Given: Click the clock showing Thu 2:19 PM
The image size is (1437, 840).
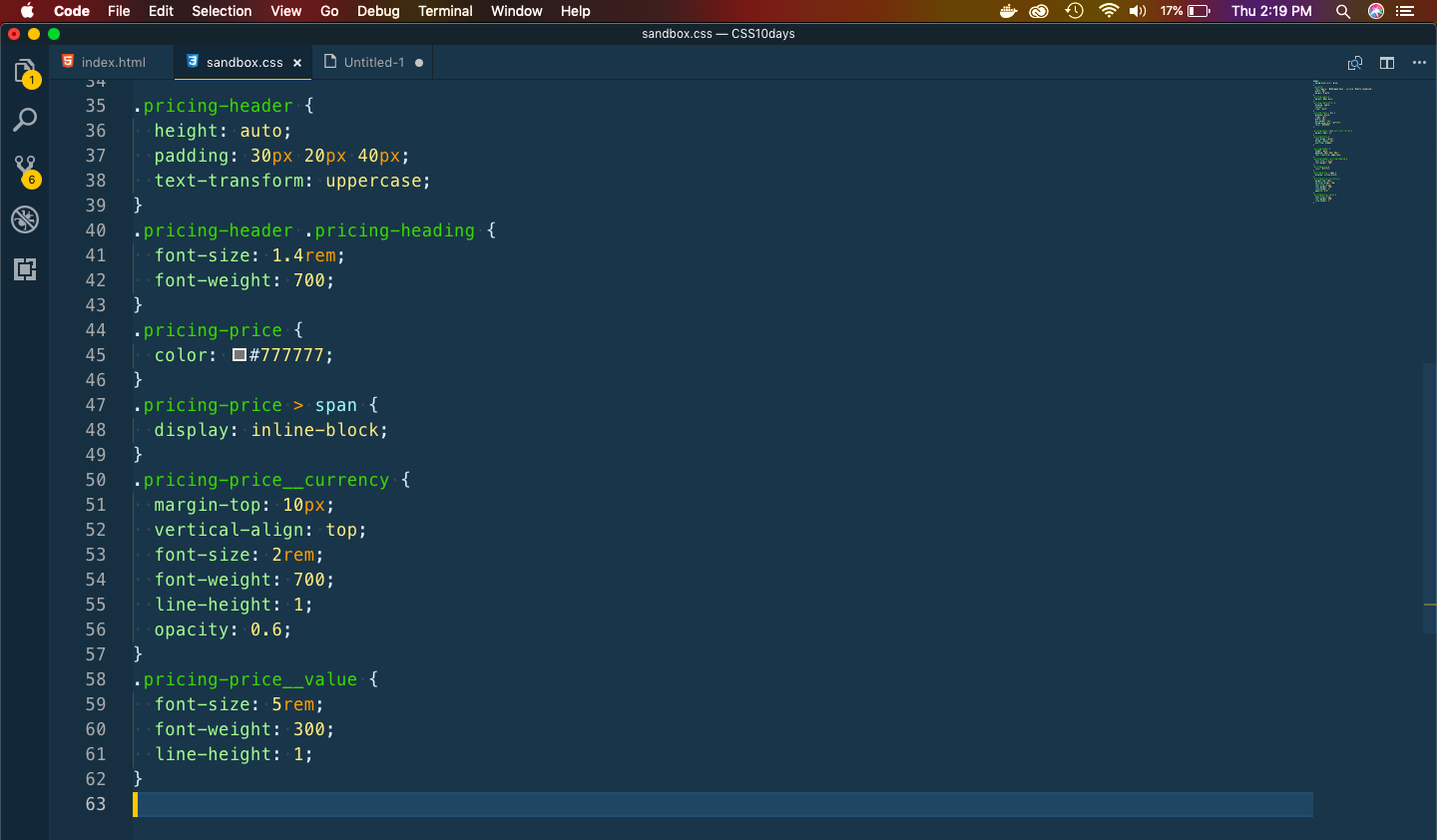Looking at the screenshot, I should [x=1271, y=11].
